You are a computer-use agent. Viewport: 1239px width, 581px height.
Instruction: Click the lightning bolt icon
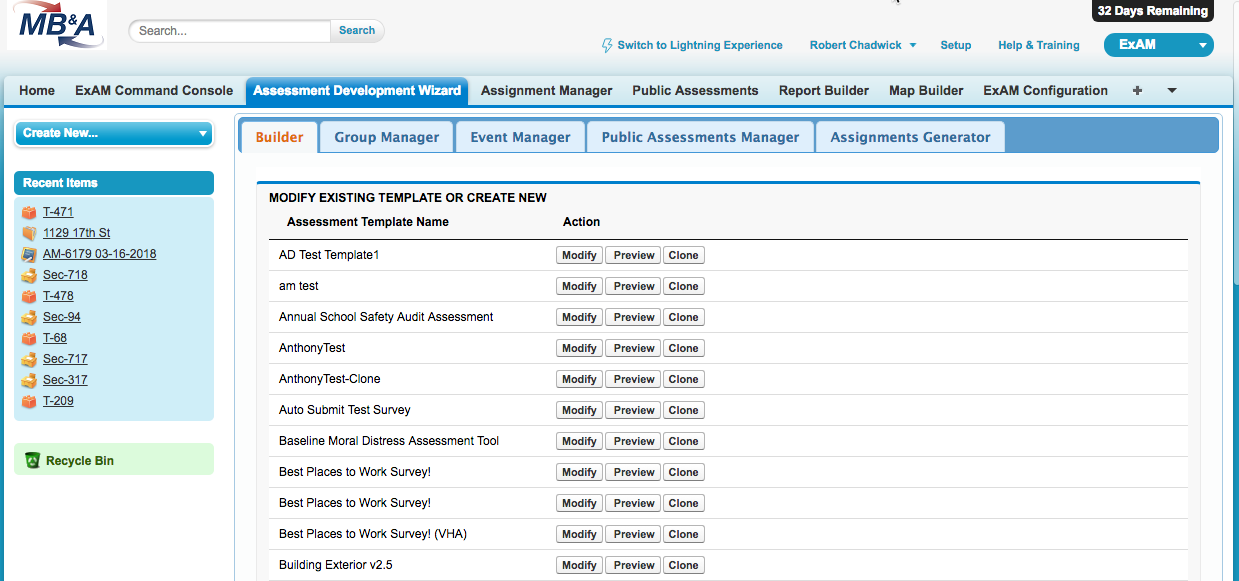click(607, 45)
